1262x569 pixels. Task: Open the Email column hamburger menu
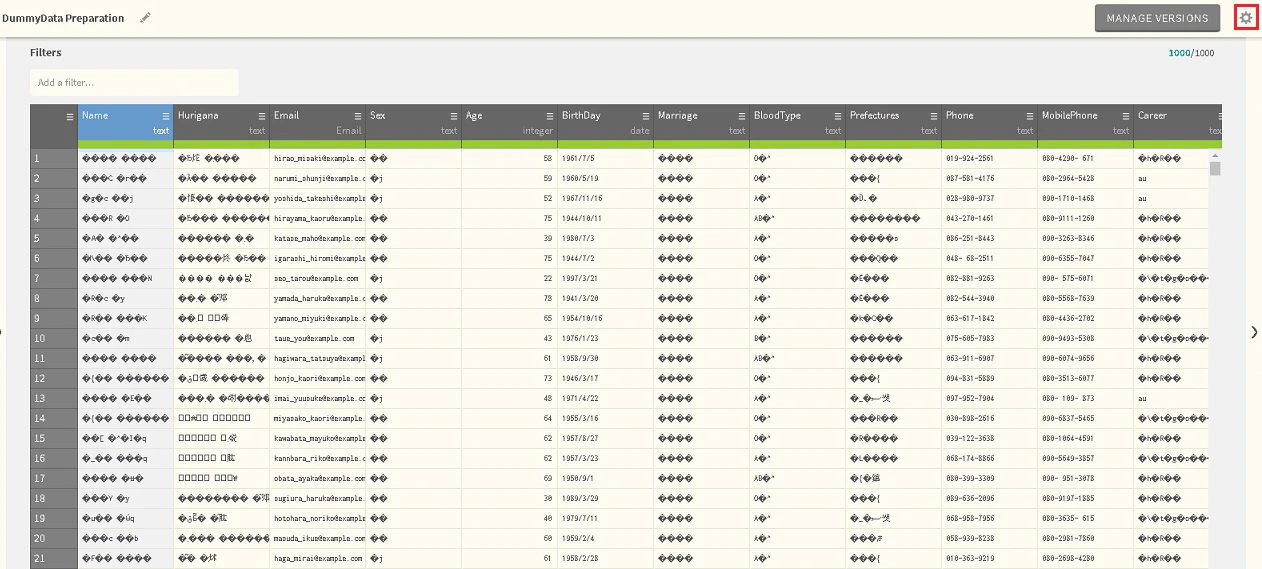(x=358, y=116)
